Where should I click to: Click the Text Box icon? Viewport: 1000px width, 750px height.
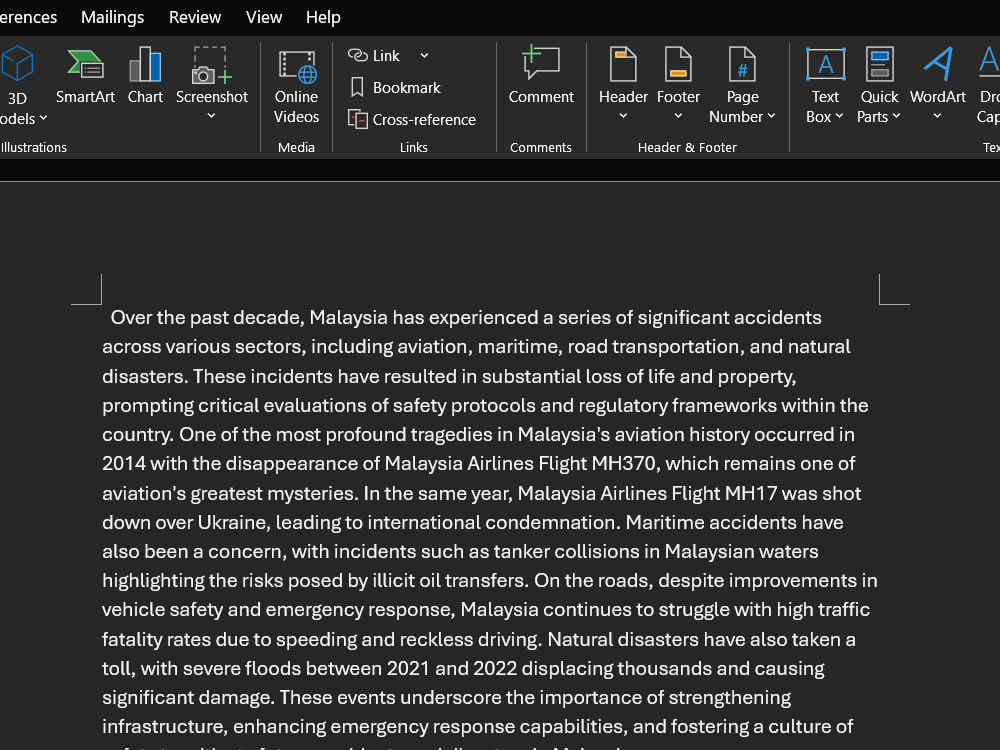(x=825, y=64)
